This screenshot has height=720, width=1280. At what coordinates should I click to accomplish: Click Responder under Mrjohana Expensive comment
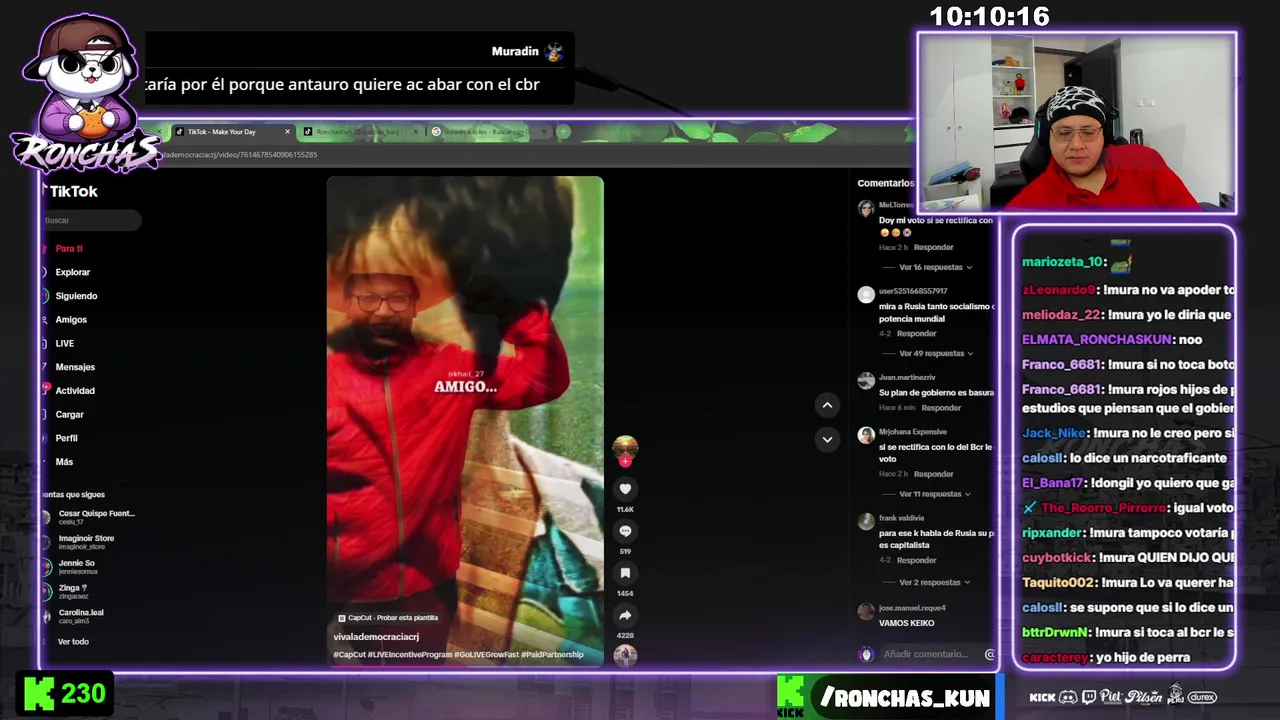pos(933,474)
